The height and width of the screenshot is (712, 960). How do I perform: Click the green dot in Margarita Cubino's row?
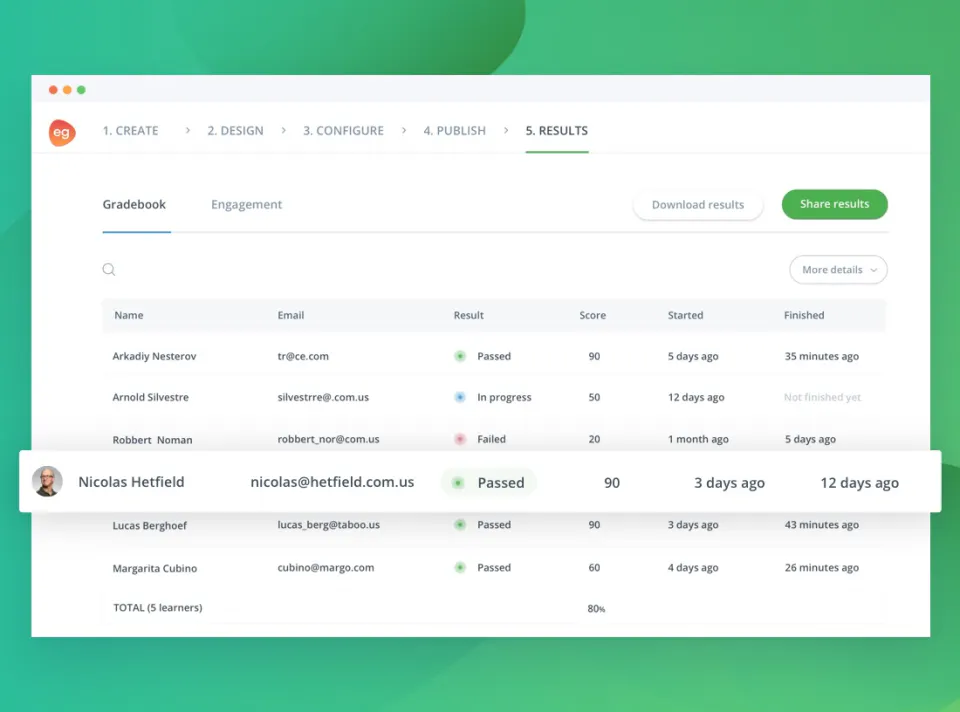pos(460,568)
